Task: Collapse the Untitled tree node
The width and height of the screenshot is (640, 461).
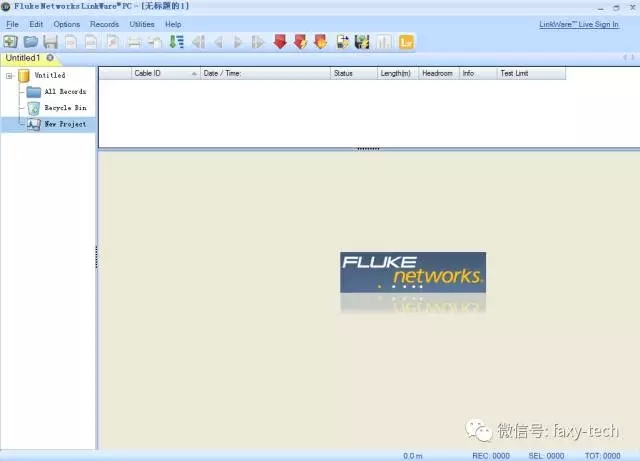Action: click(x=9, y=76)
